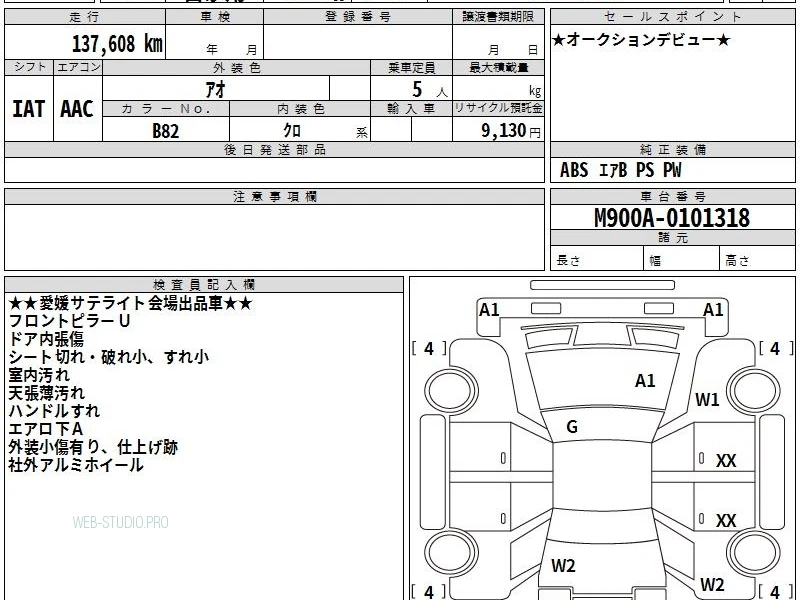Viewport: 800px width, 600px height.
Task: Select the inspector note ハンドルすれ
Action: (x=54, y=411)
